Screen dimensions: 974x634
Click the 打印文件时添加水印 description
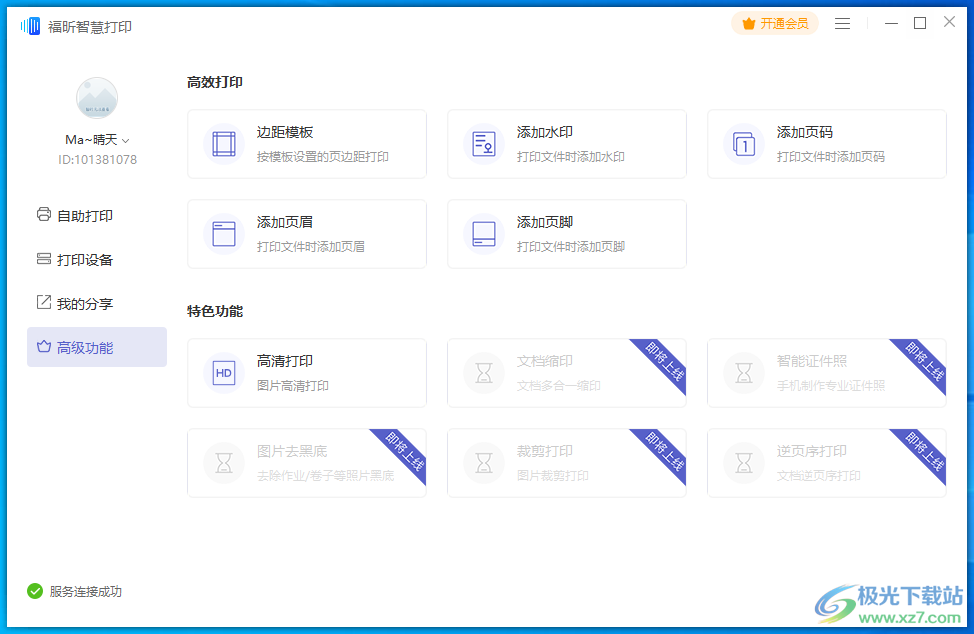[571, 156]
